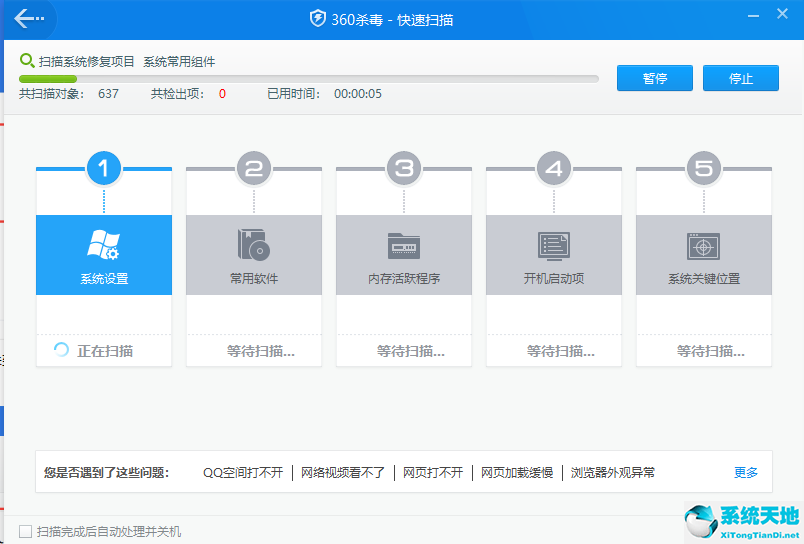Click the 系统设置 card label
The width and height of the screenshot is (804, 544).
tap(104, 279)
